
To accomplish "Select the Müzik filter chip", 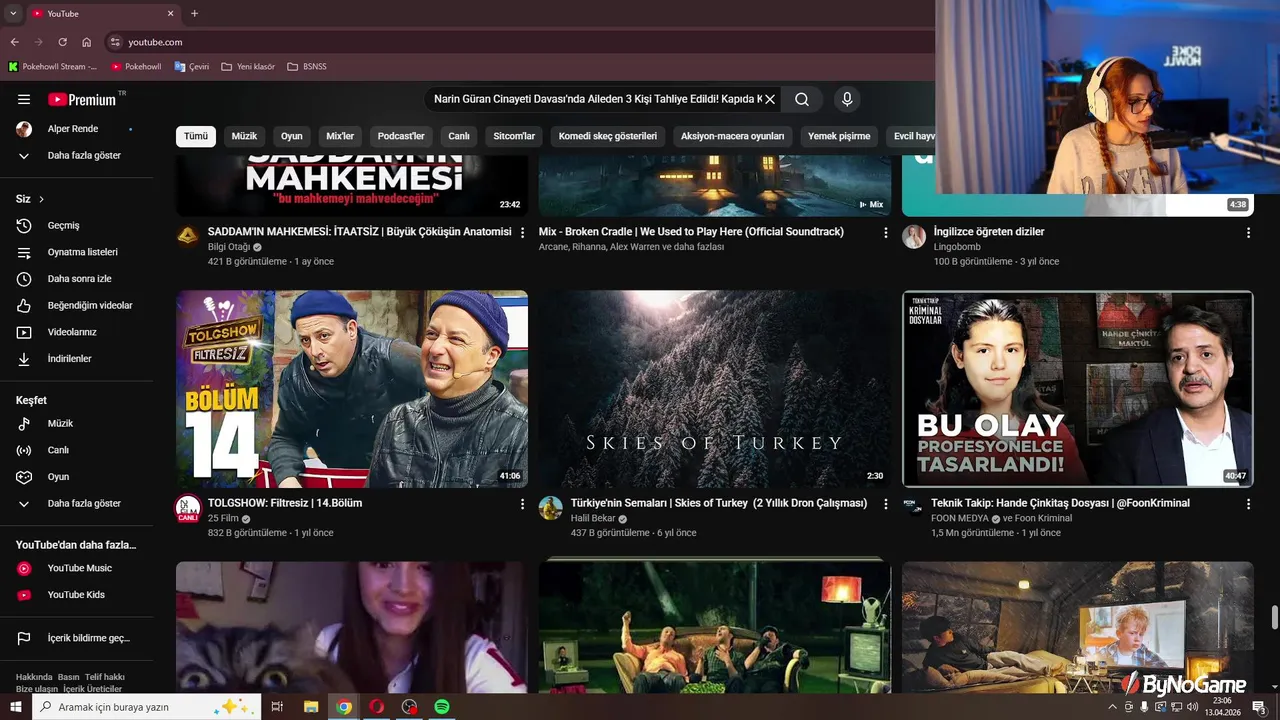I will click(x=244, y=136).
